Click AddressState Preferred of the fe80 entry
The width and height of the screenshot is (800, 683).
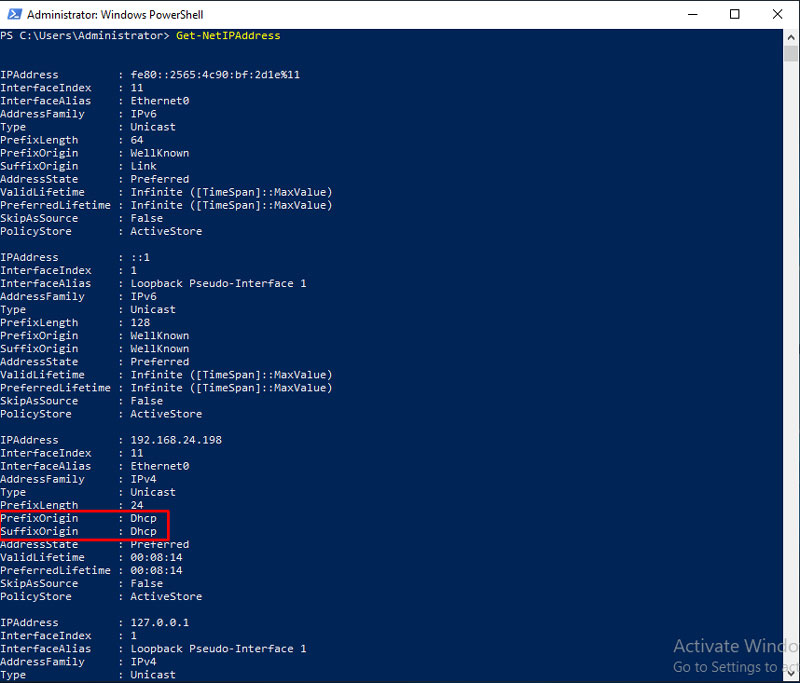[160, 180]
